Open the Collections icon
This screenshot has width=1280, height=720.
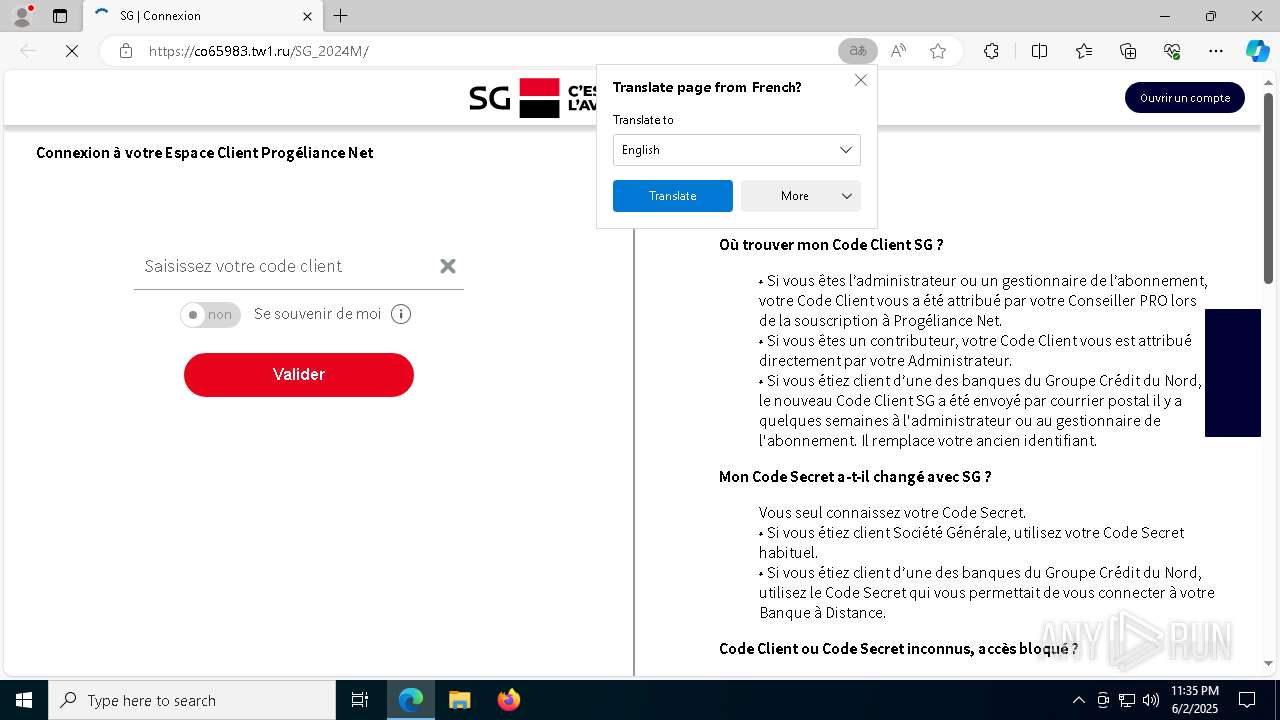[1128, 51]
